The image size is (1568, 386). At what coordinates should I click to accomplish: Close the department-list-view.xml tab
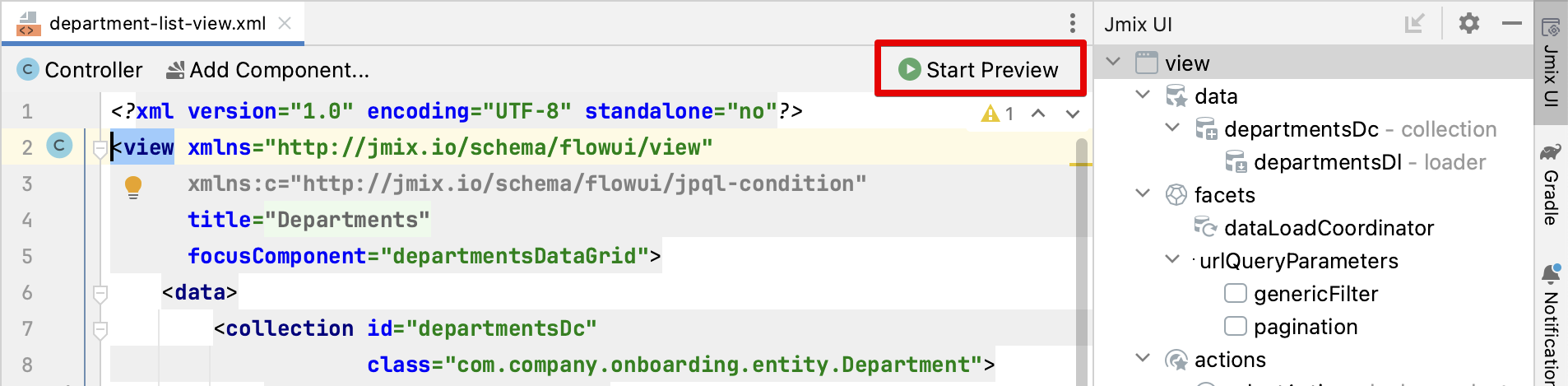285,23
